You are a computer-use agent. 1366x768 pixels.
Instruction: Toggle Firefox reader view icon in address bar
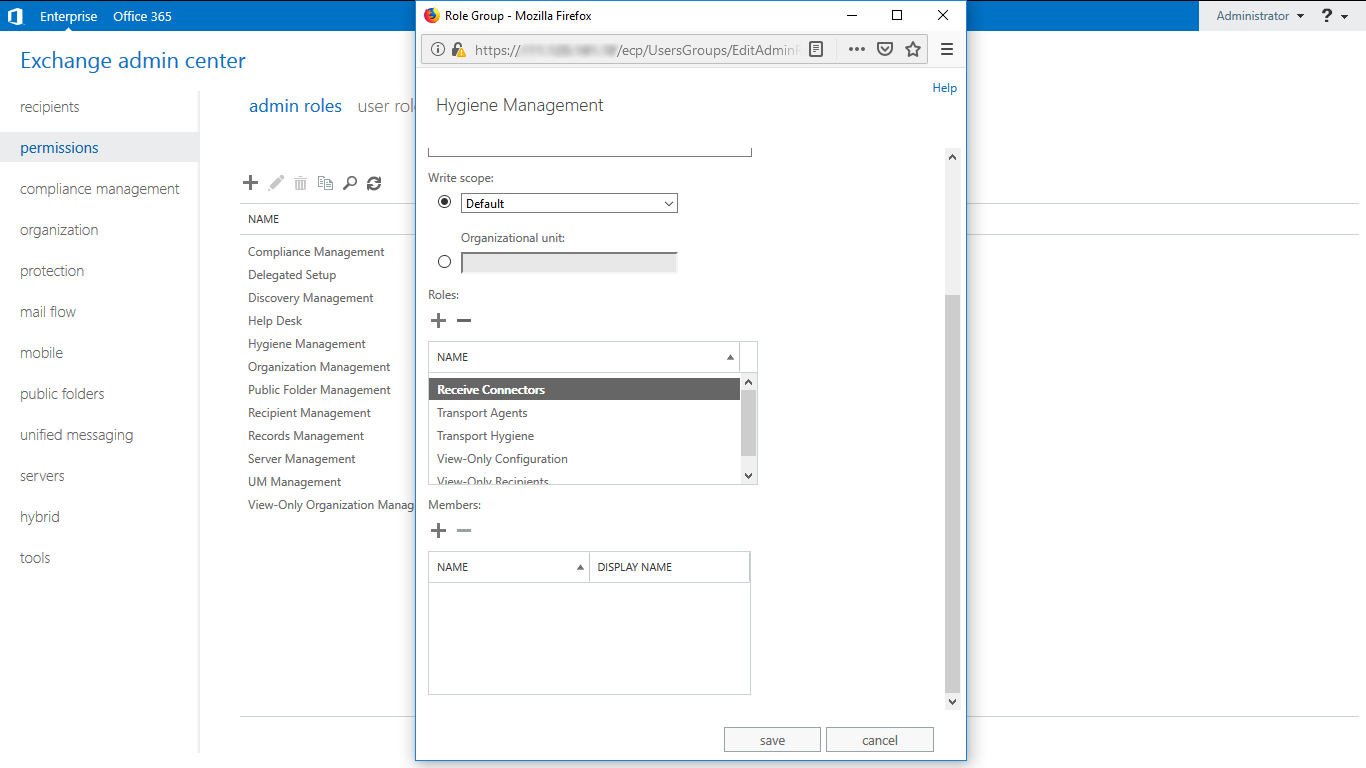click(x=816, y=49)
